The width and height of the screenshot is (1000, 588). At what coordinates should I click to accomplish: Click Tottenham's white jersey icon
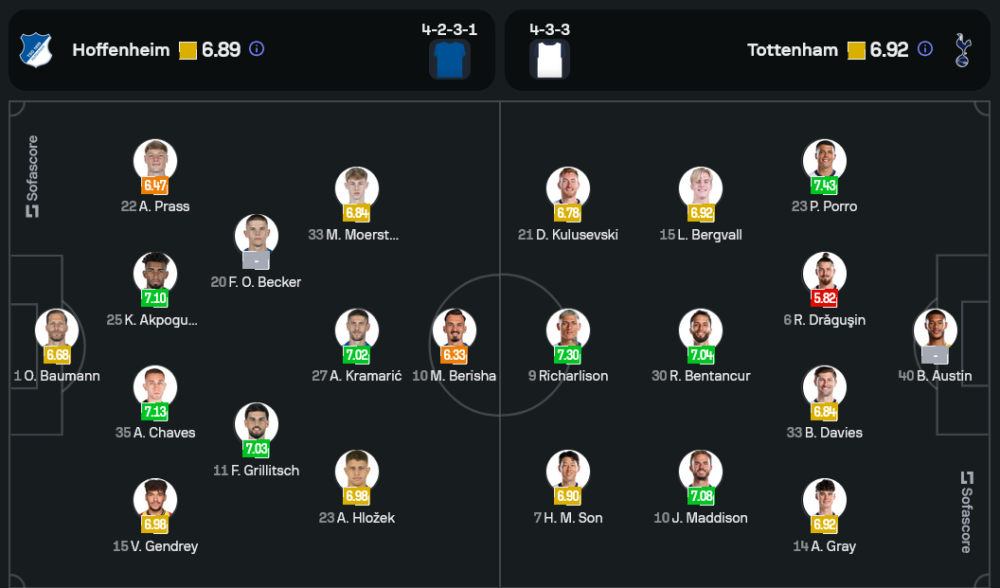[x=549, y=59]
